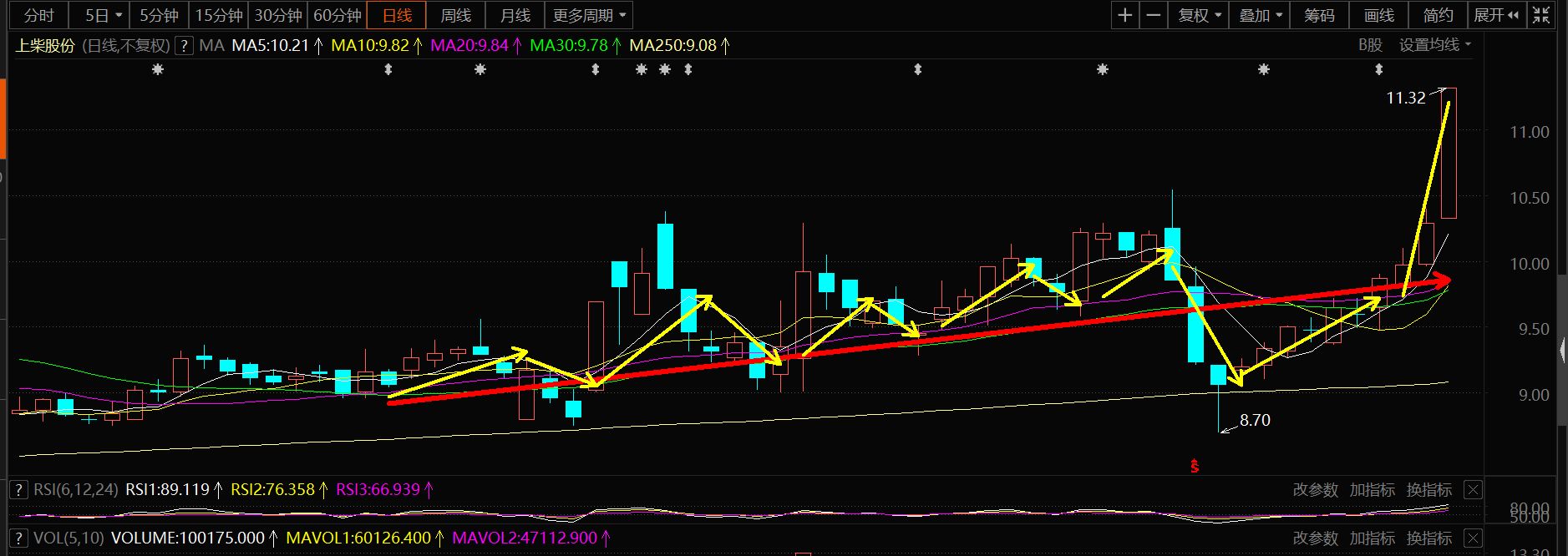Image resolution: width=1568 pixels, height=556 pixels.
Task: Click the zoom in plus button
Action: click(x=1125, y=15)
